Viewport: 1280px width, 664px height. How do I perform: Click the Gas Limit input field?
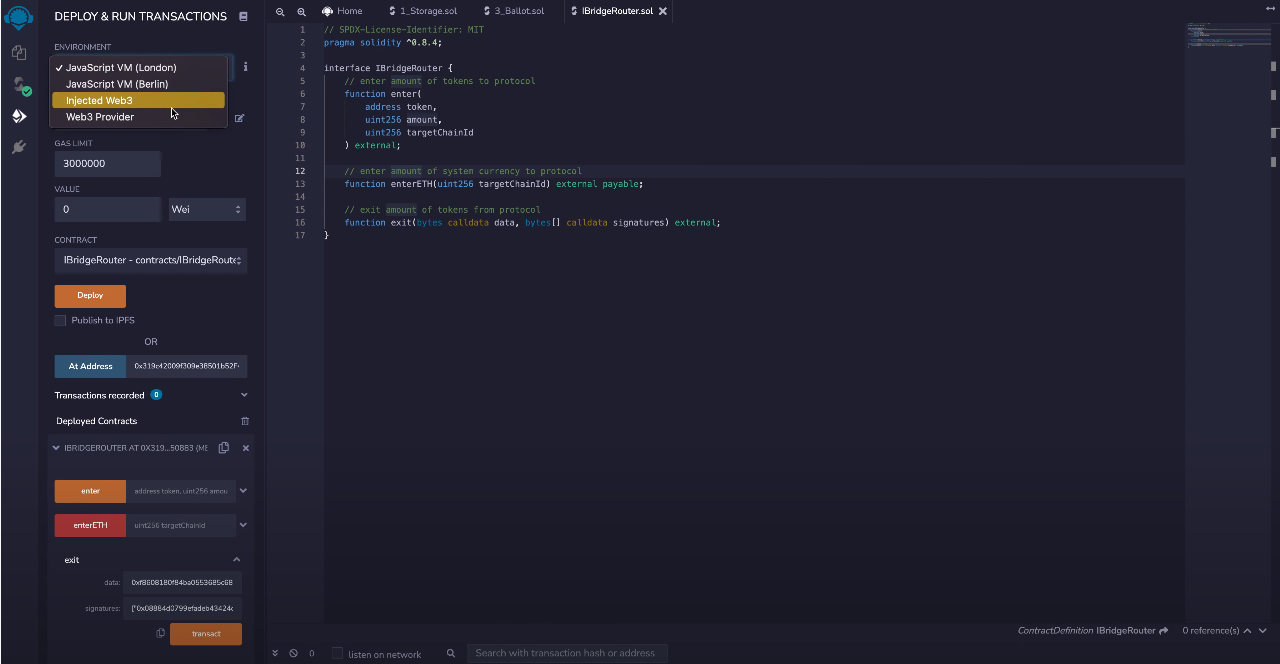(107, 163)
